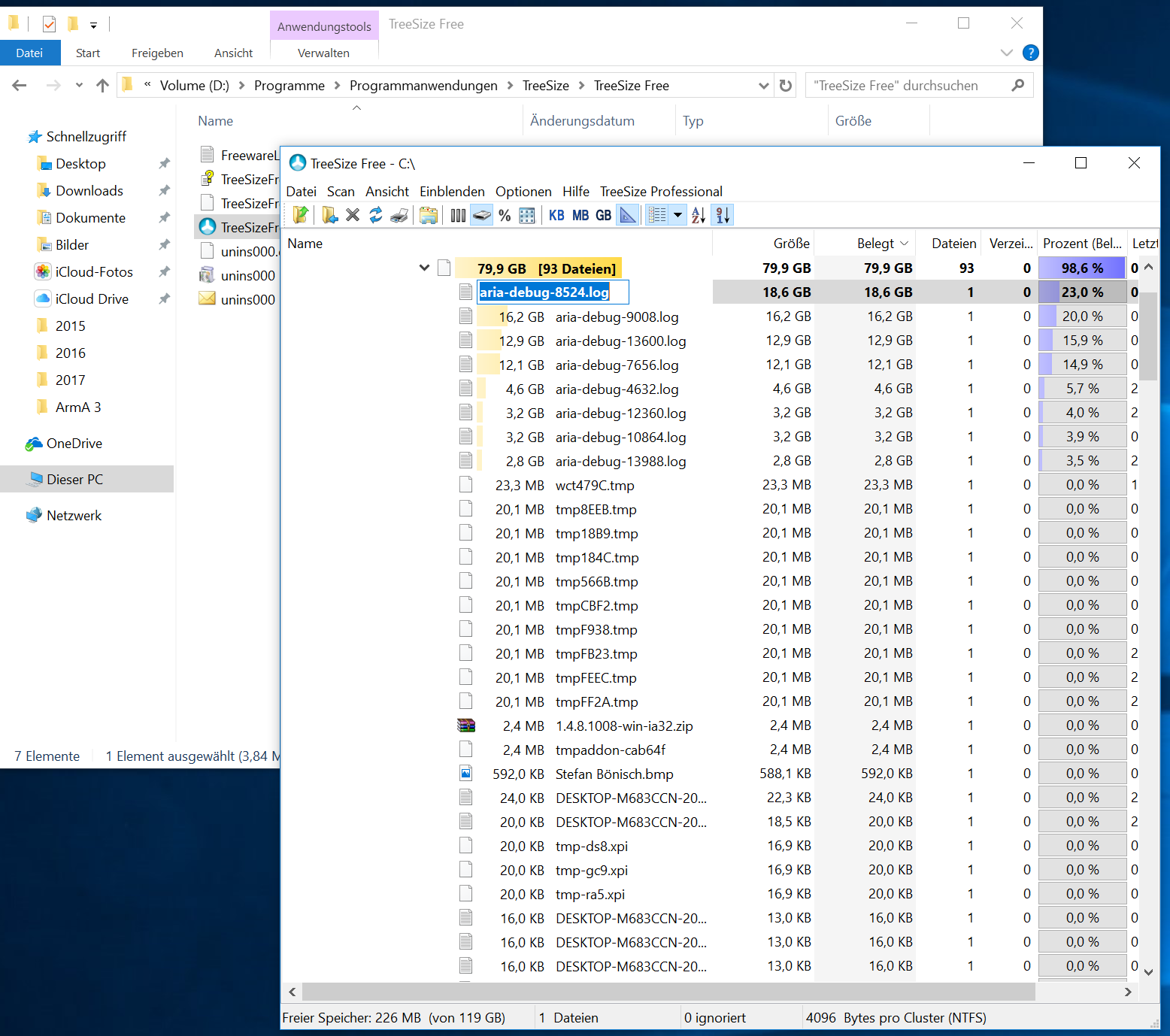Open Downloads in Explorer sidebar
This screenshot has height=1036, width=1170.
[x=89, y=191]
